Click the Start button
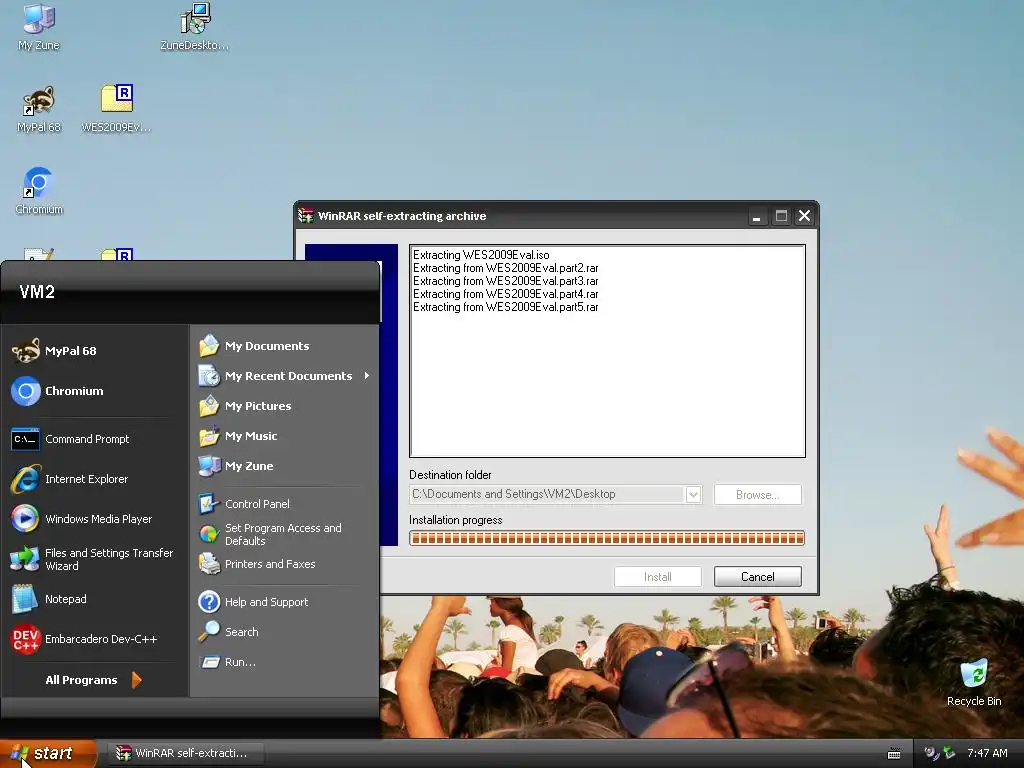 pos(48,754)
